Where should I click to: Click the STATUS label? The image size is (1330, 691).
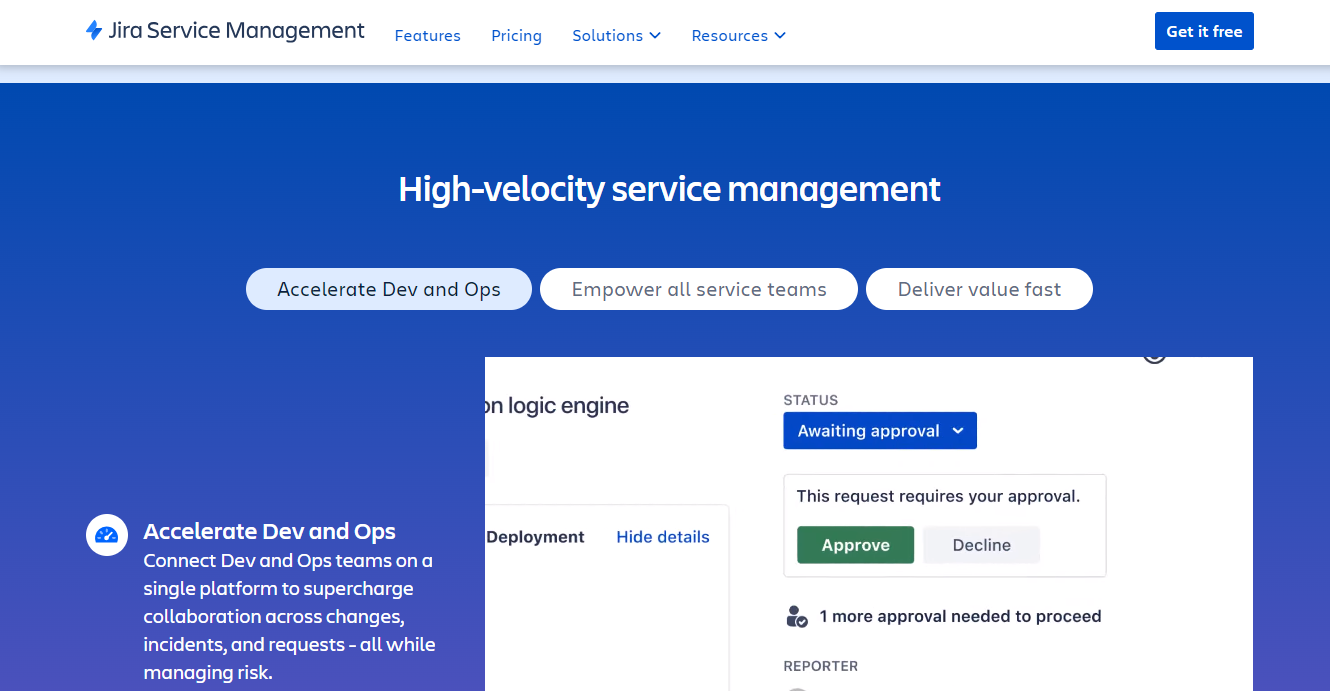811,400
